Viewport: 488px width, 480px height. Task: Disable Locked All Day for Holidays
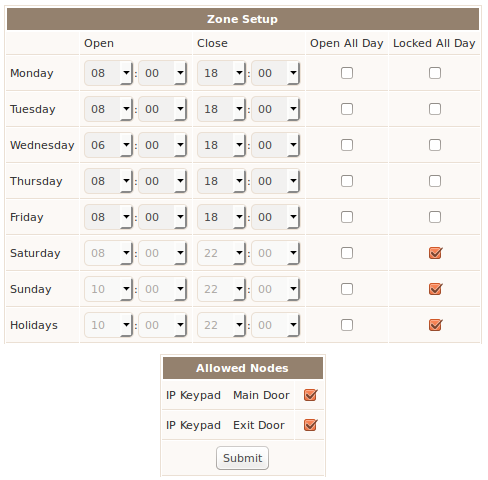pos(435,325)
